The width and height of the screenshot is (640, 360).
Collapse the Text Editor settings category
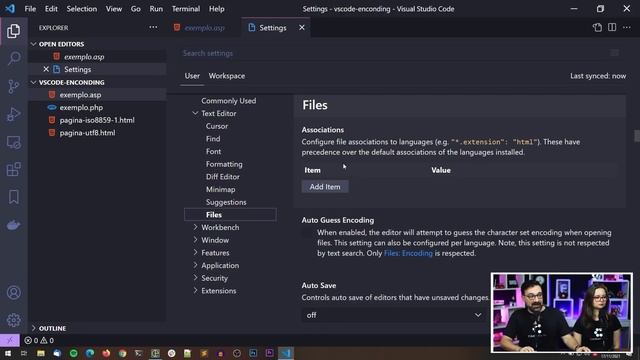click(195, 113)
